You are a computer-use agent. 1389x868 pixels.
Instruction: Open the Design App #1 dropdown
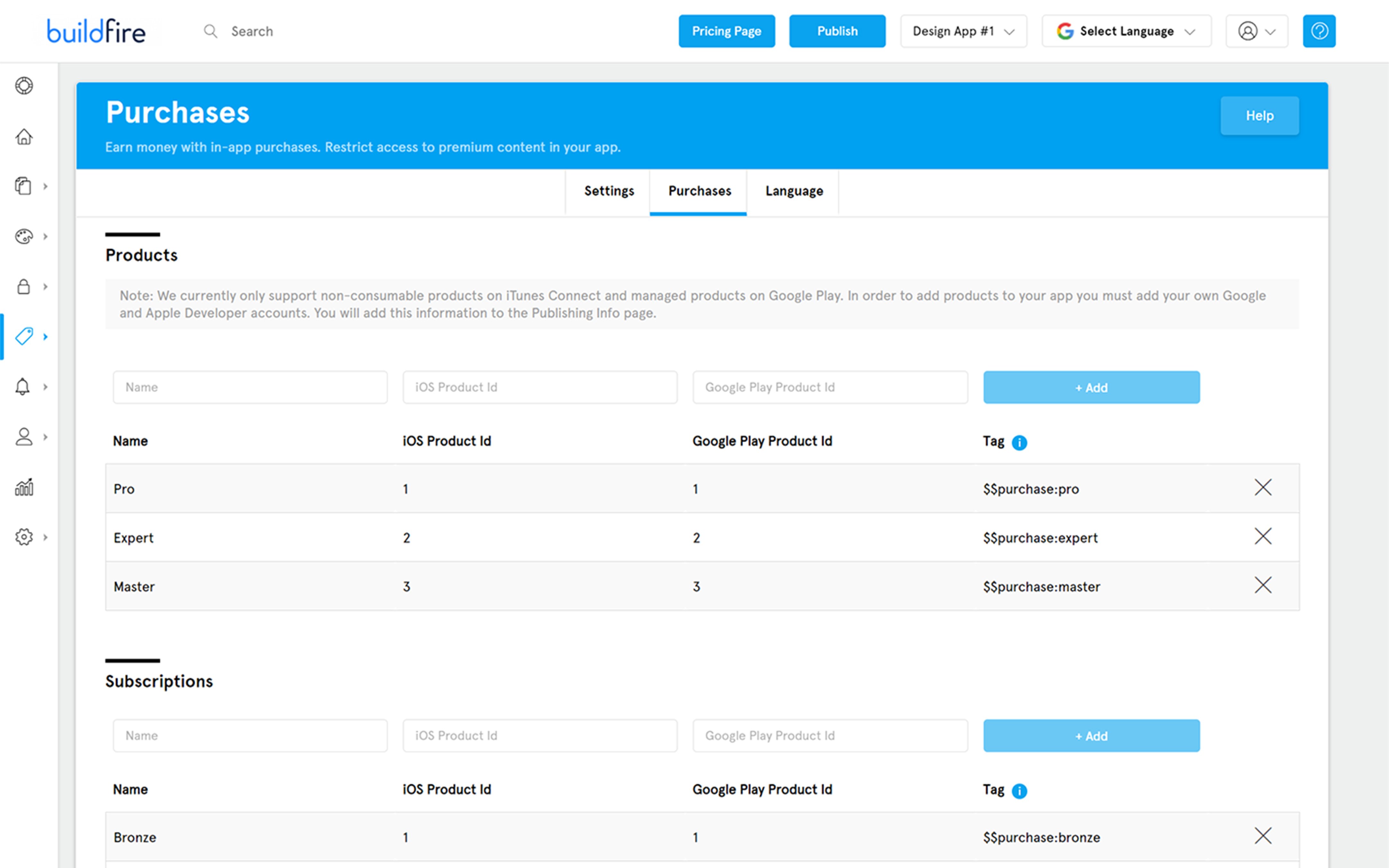click(963, 31)
